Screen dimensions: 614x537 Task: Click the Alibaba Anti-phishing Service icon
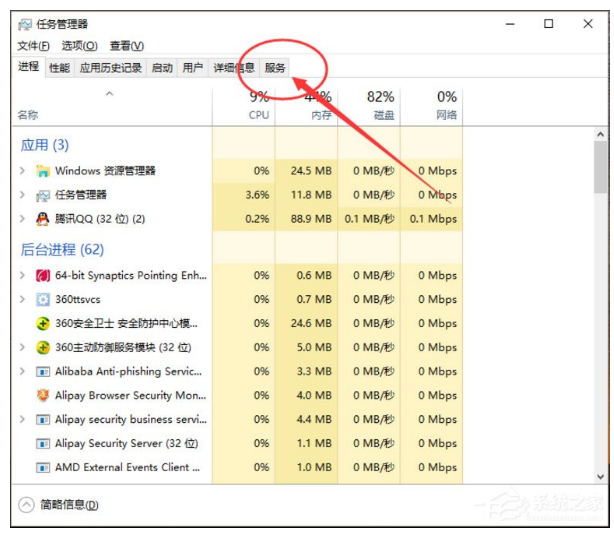[x=43, y=372]
